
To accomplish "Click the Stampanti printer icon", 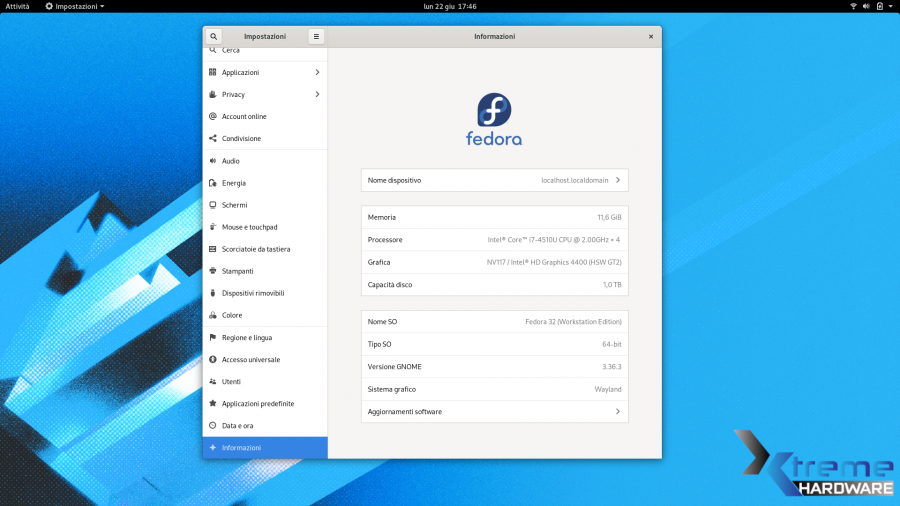I will click(x=212, y=271).
